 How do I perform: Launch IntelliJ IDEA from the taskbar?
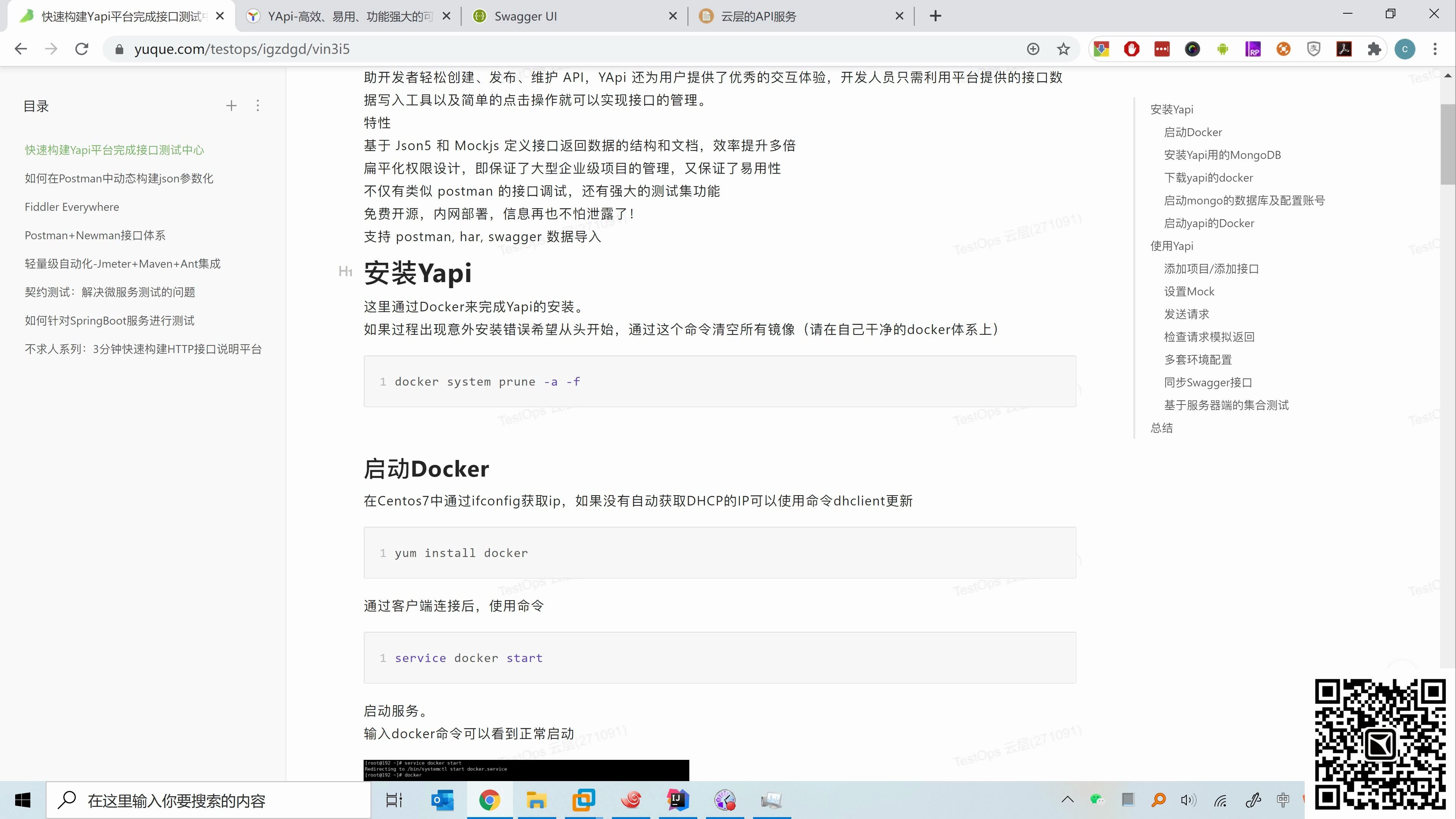pyautogui.click(x=676, y=800)
